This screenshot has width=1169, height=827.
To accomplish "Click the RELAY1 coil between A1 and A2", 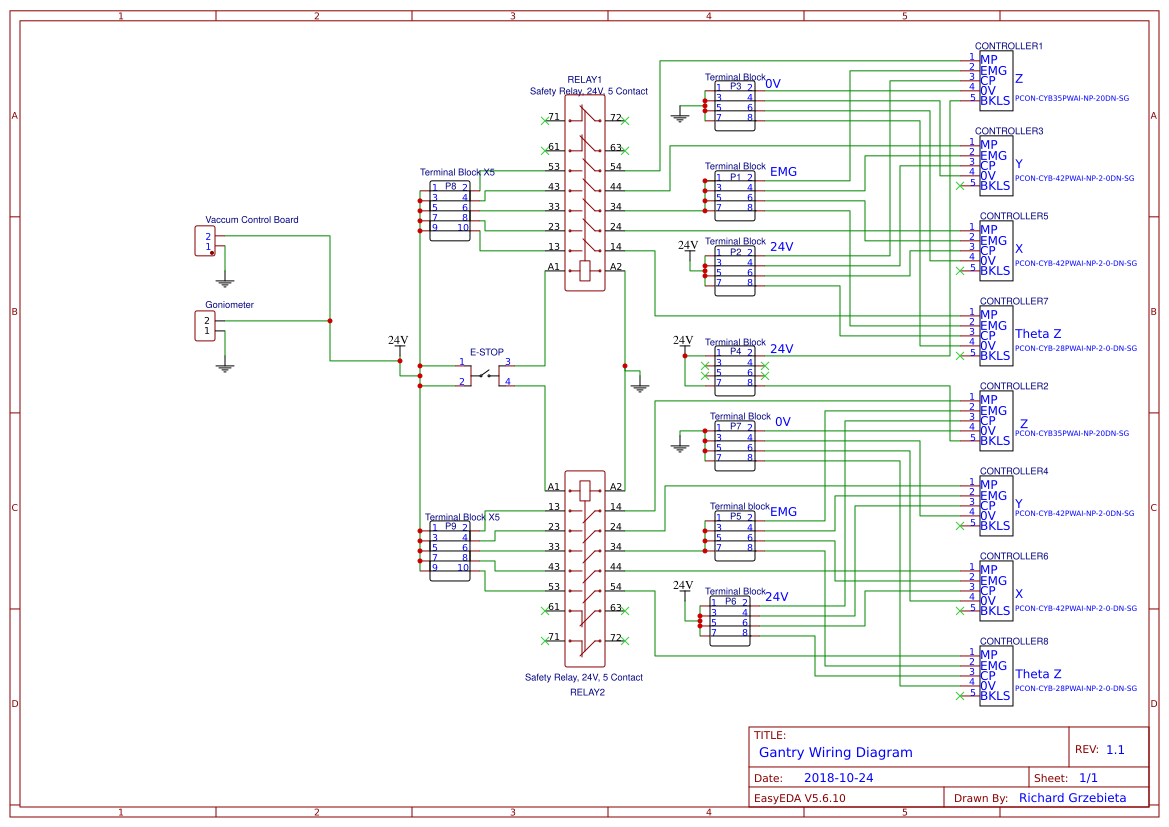I will pyautogui.click(x=583, y=269).
